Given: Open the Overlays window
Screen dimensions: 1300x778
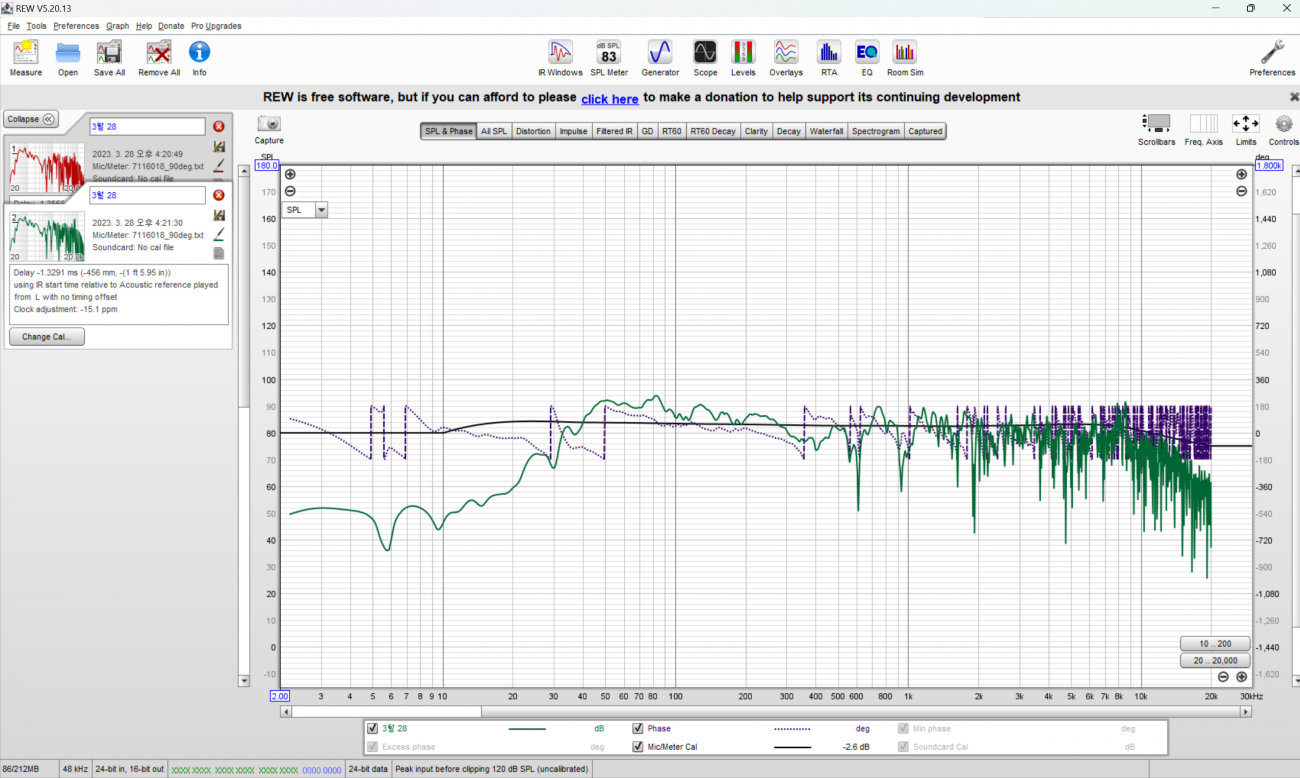Looking at the screenshot, I should pyautogui.click(x=786, y=58).
